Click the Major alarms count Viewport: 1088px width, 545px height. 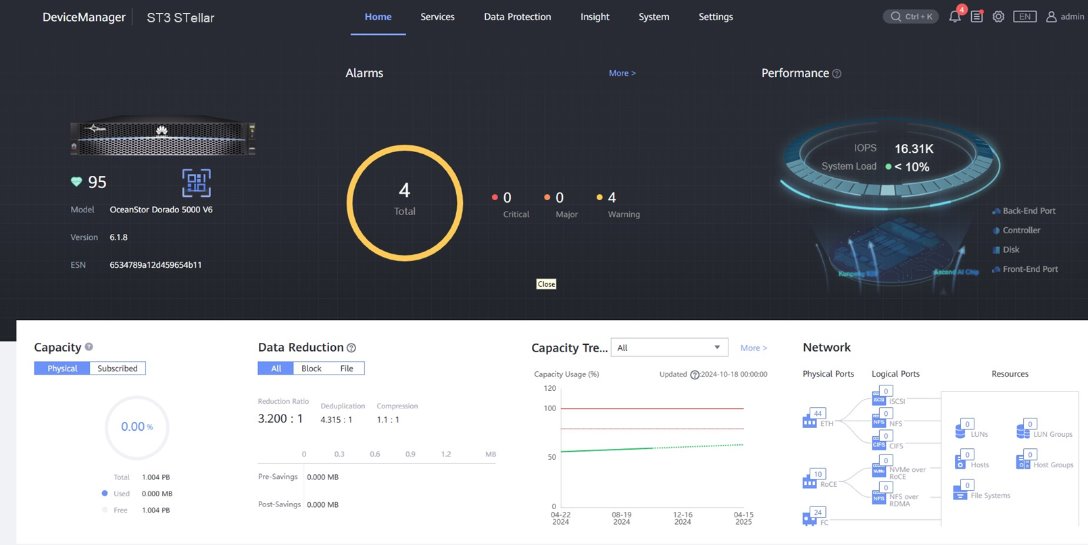coord(559,198)
